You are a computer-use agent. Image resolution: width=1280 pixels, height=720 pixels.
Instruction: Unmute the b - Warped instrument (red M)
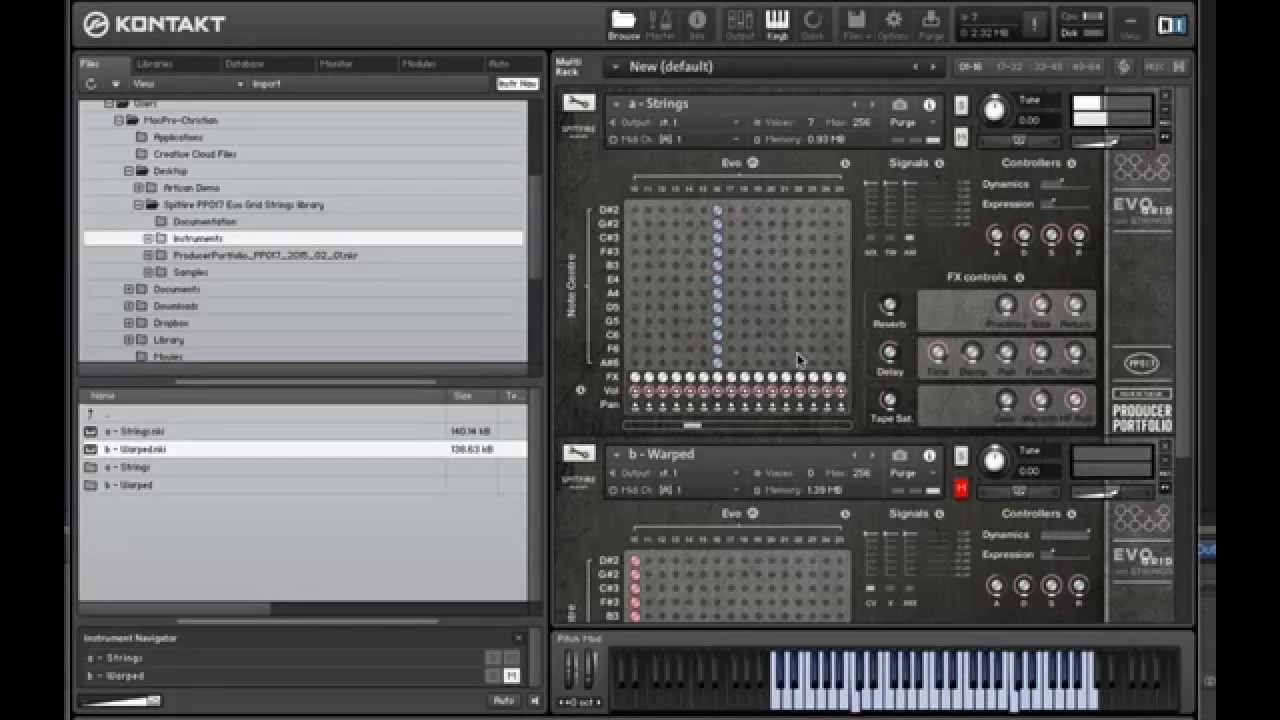coord(961,488)
